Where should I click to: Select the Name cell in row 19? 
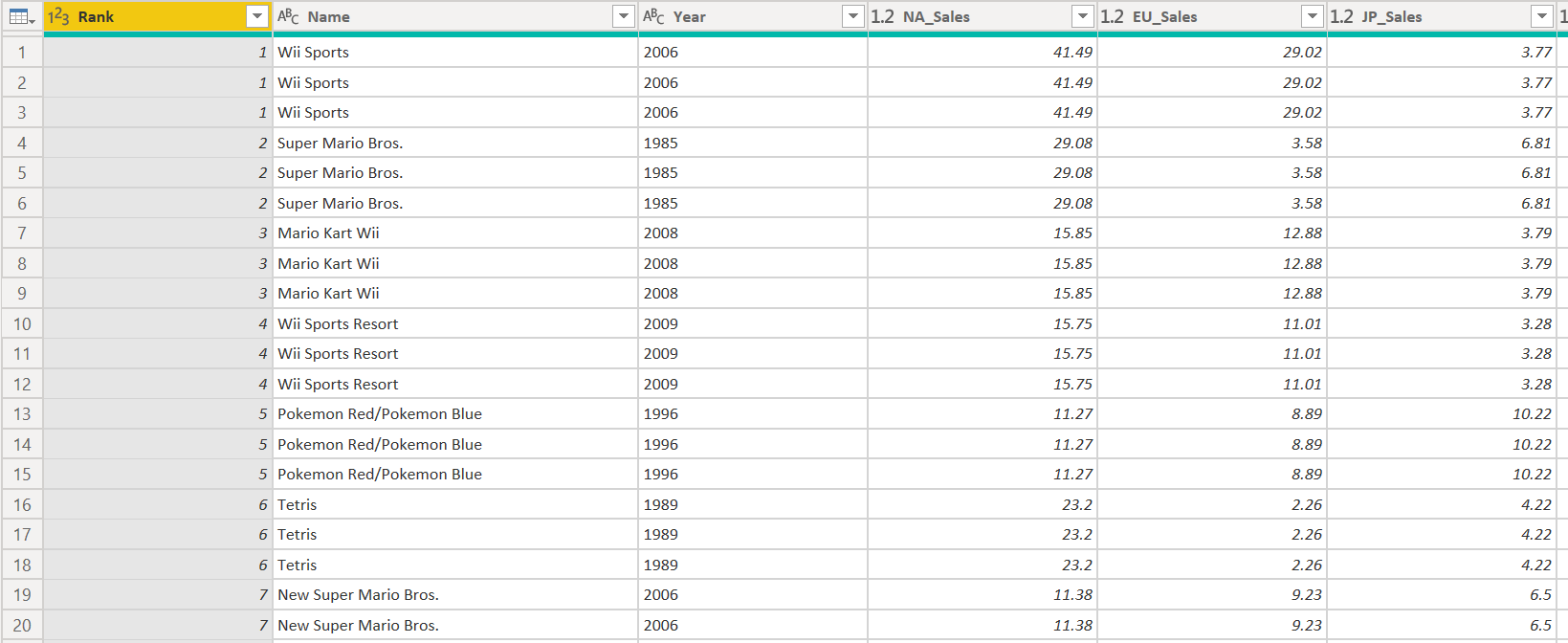[358, 595]
